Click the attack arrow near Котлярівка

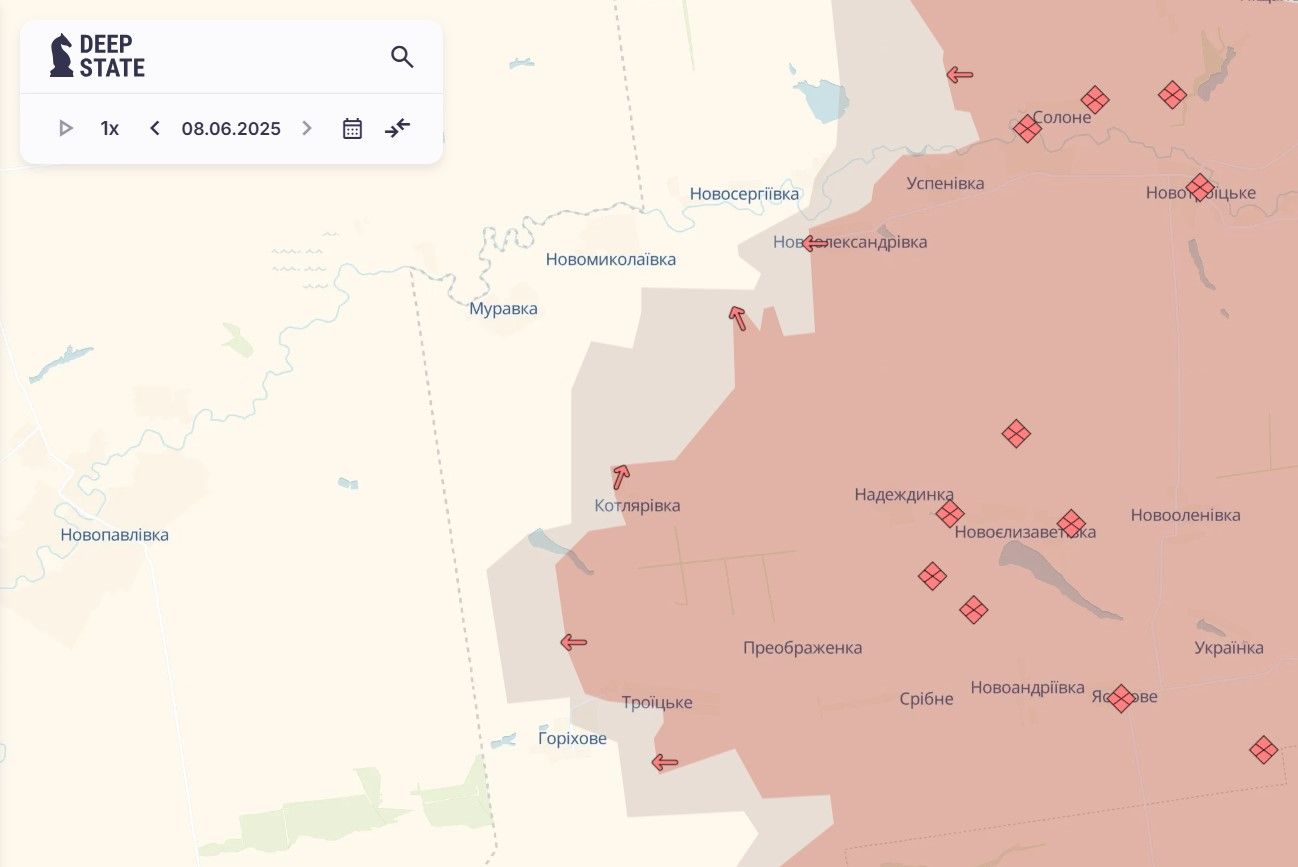(x=621, y=477)
